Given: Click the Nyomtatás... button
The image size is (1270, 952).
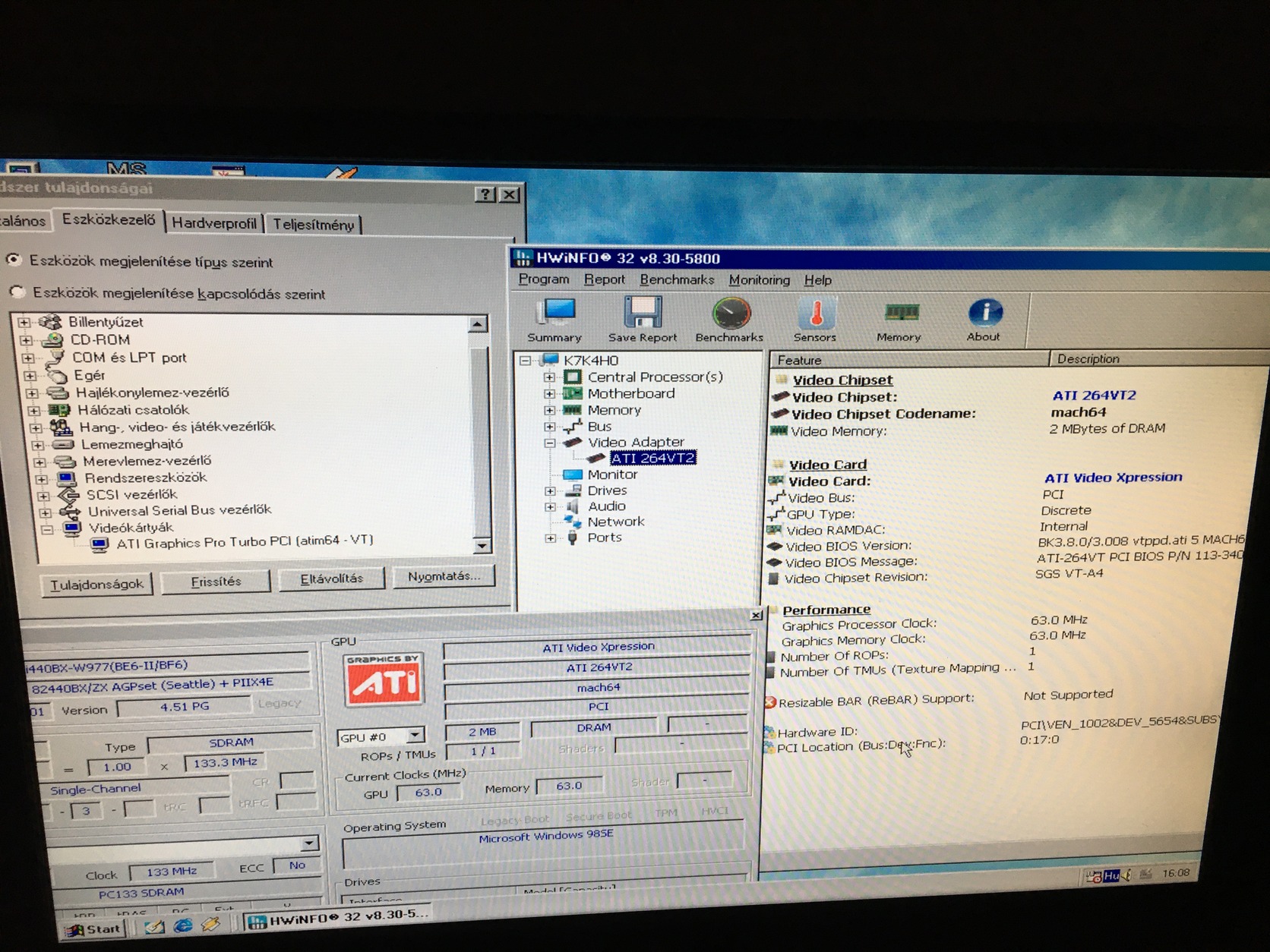Looking at the screenshot, I should point(444,576).
